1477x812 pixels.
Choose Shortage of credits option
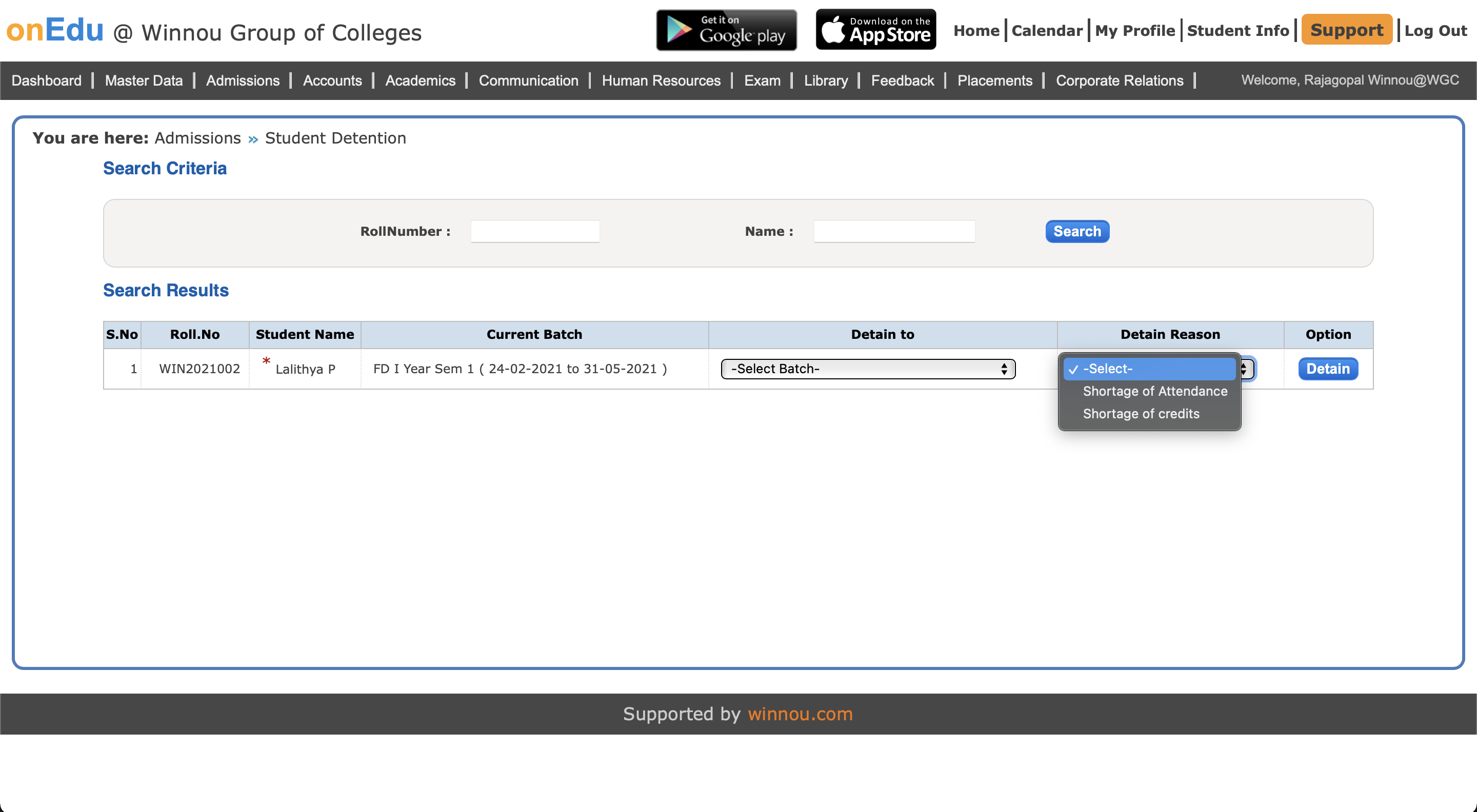coord(1141,414)
